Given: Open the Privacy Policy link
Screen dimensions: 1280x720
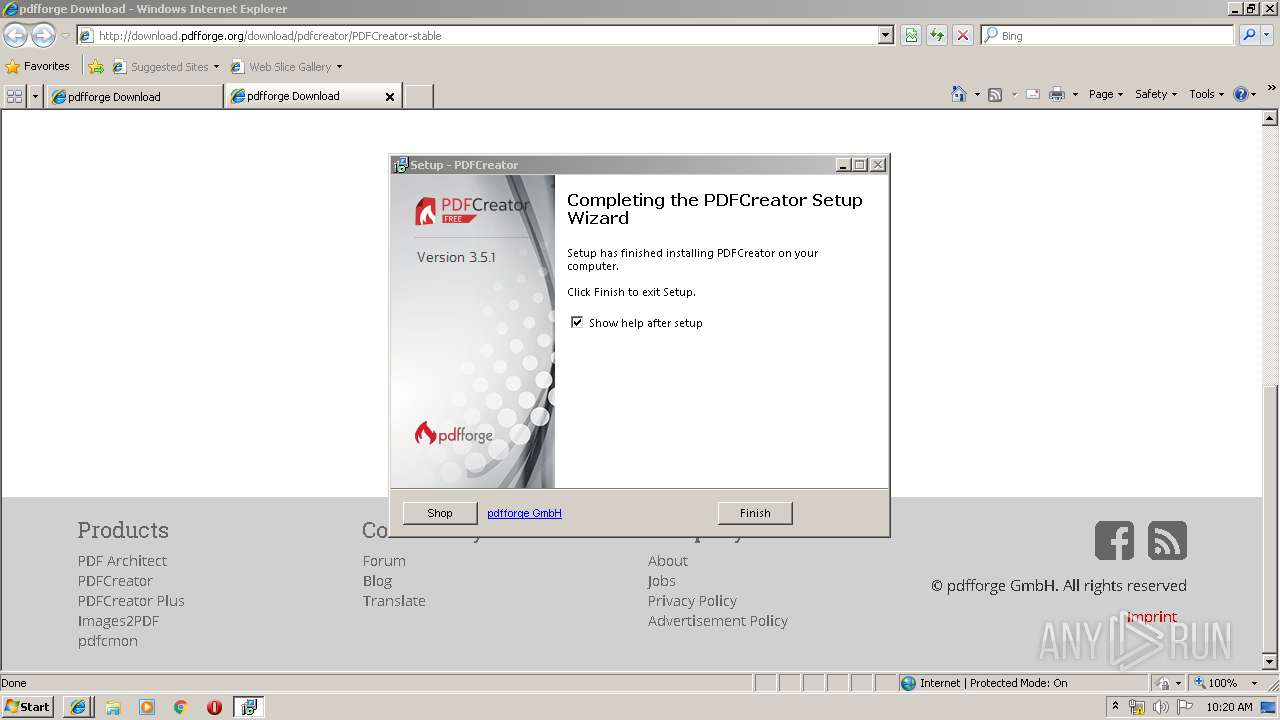Looking at the screenshot, I should point(692,600).
